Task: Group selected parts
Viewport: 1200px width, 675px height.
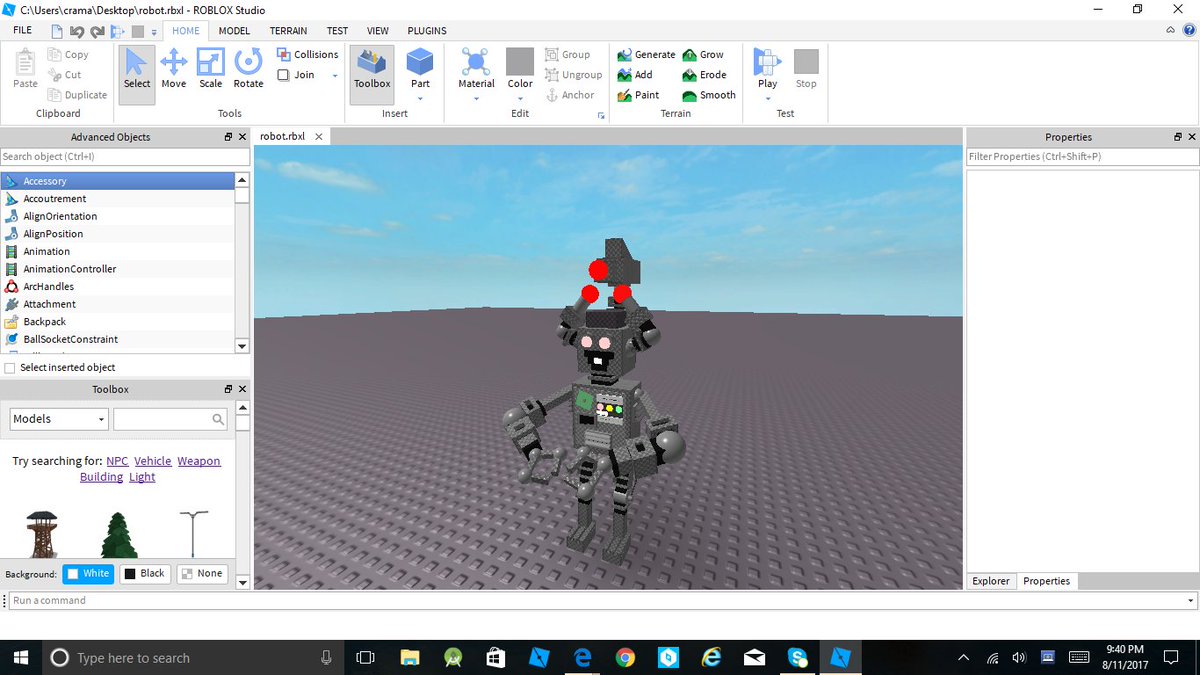Action: pyautogui.click(x=568, y=55)
